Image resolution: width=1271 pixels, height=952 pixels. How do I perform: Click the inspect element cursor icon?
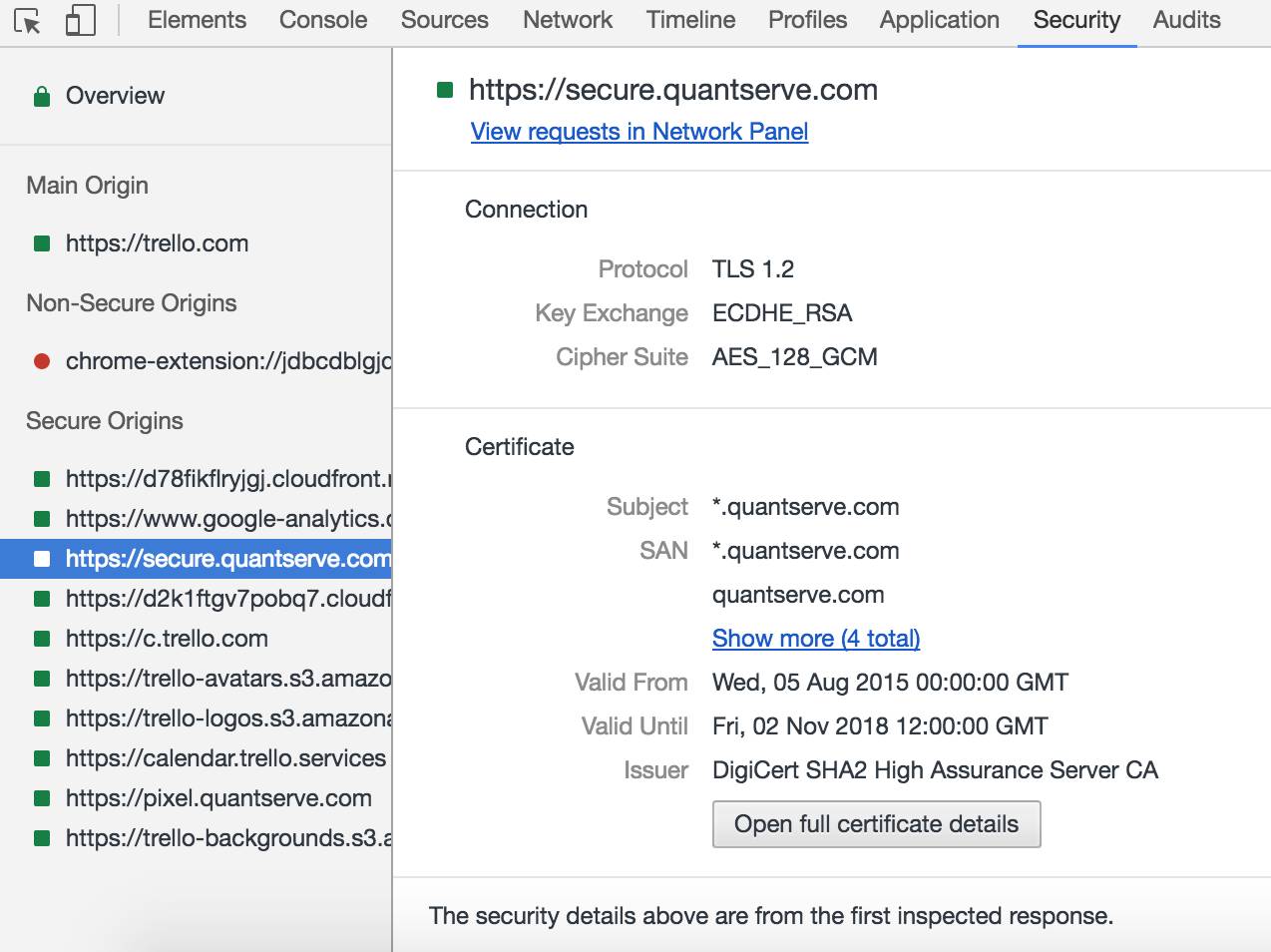(x=28, y=21)
